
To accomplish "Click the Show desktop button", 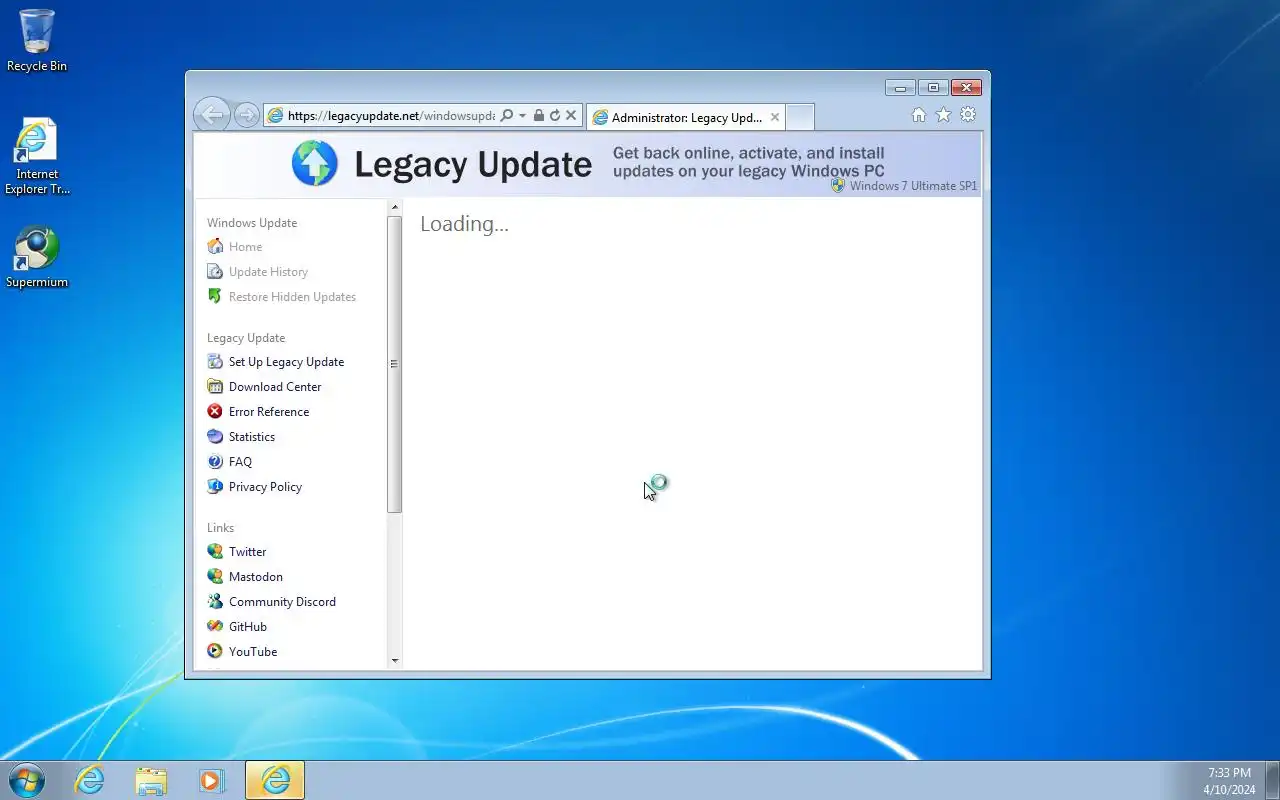I will (1272, 780).
